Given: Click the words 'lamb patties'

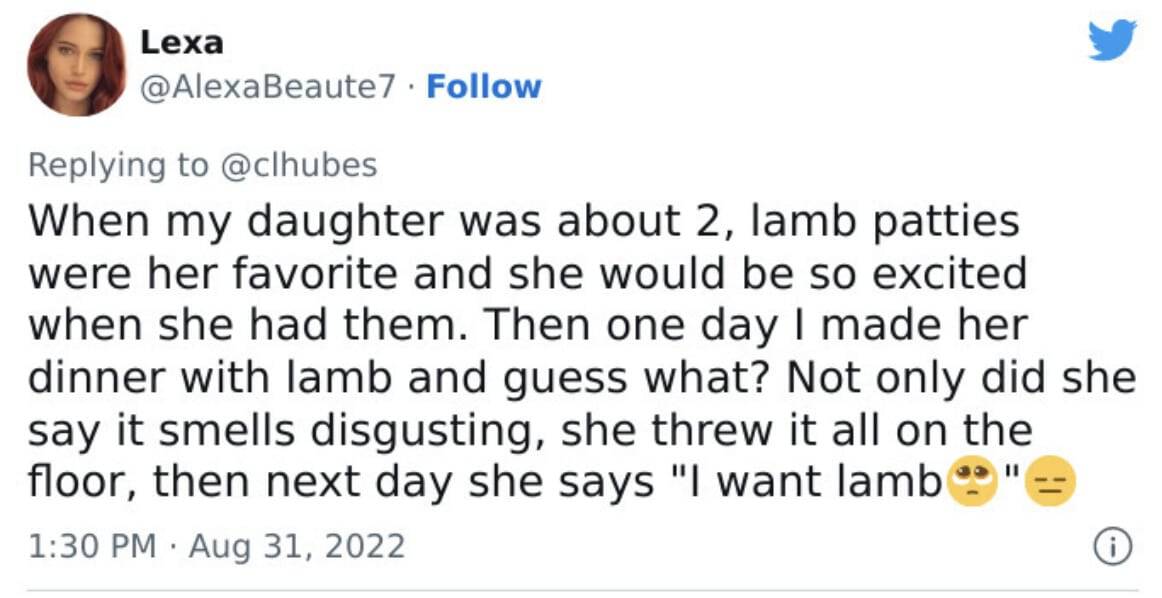Looking at the screenshot, I should 886,223.
